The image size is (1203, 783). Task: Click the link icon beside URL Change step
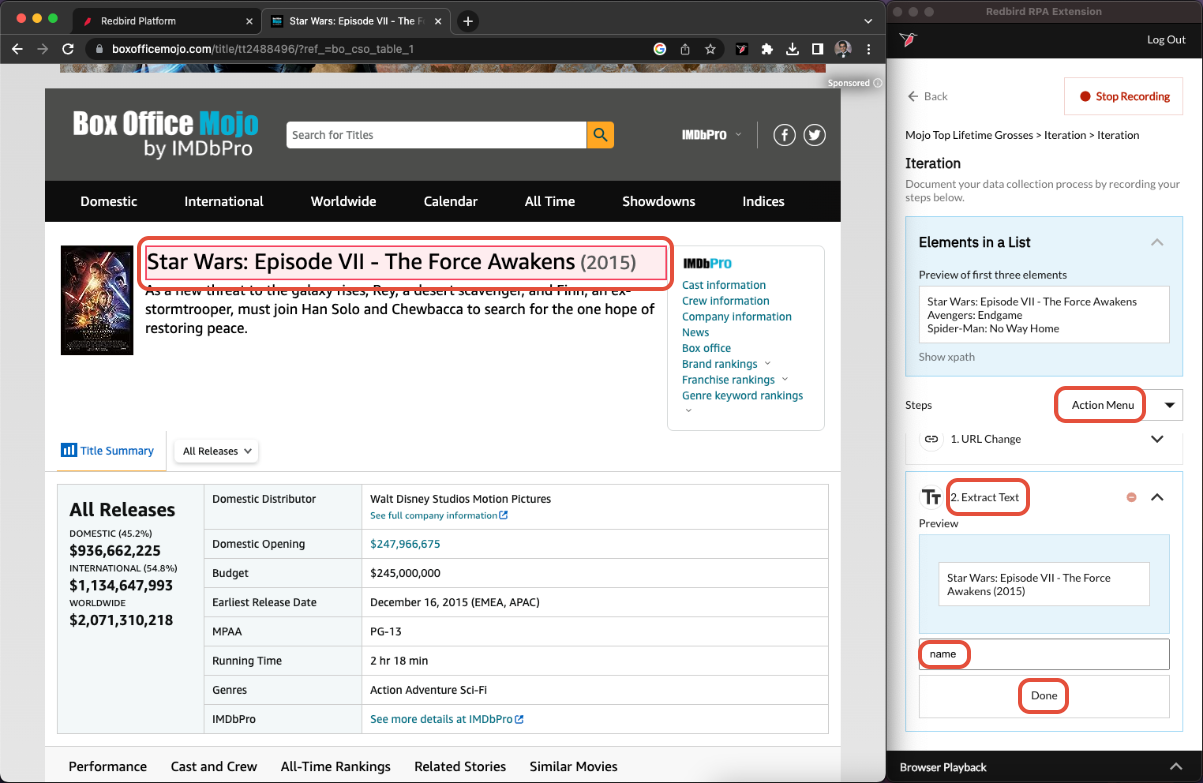point(931,439)
